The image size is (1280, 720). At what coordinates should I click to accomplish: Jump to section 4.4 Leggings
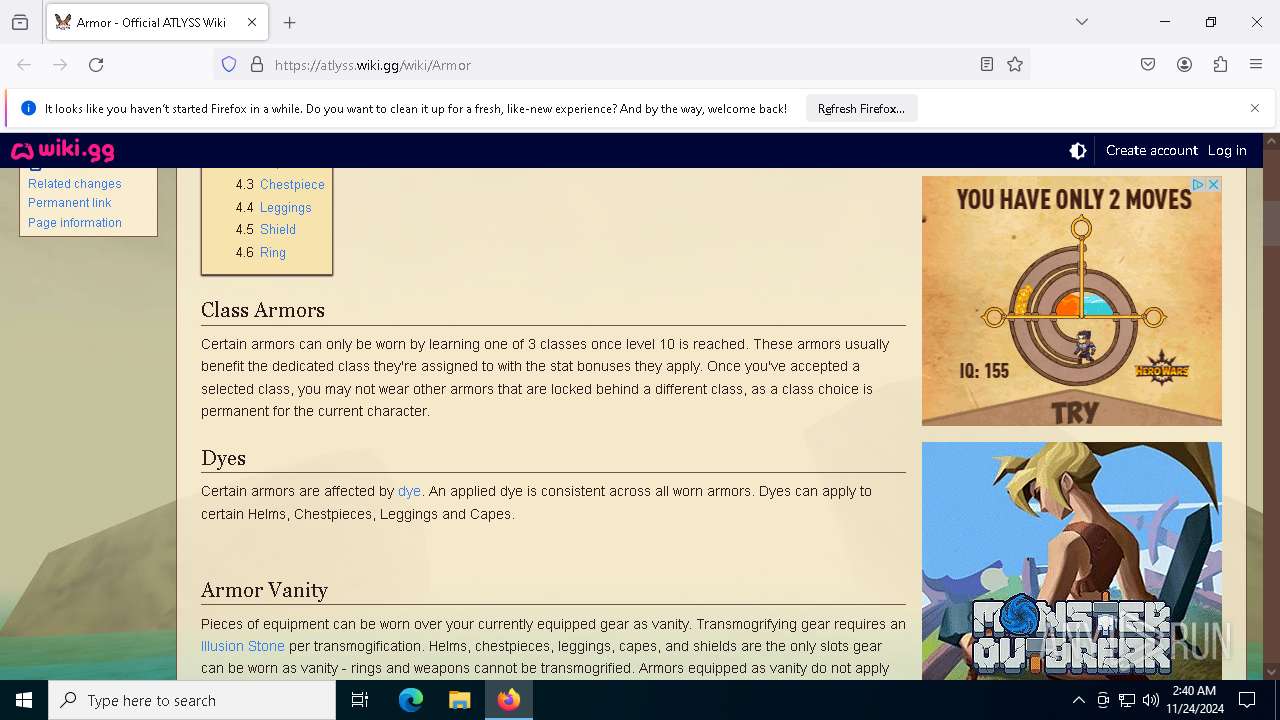(x=286, y=208)
